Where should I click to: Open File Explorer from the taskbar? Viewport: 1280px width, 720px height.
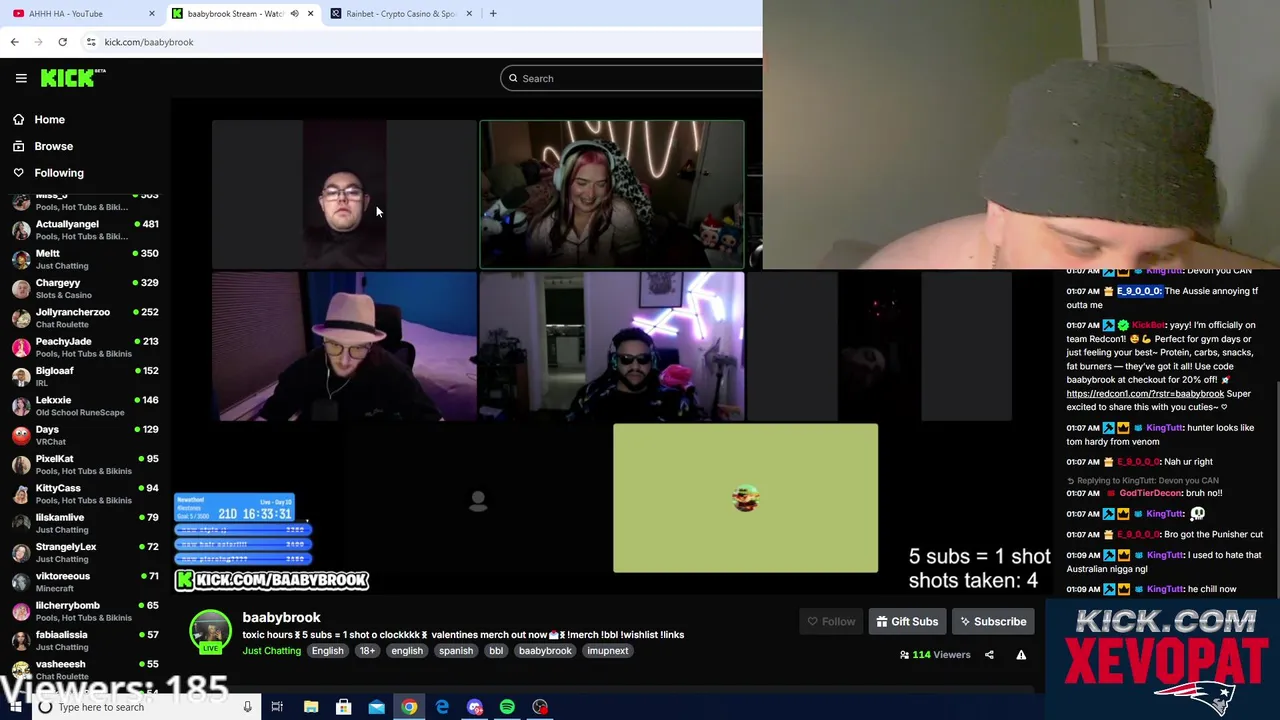coord(311,707)
